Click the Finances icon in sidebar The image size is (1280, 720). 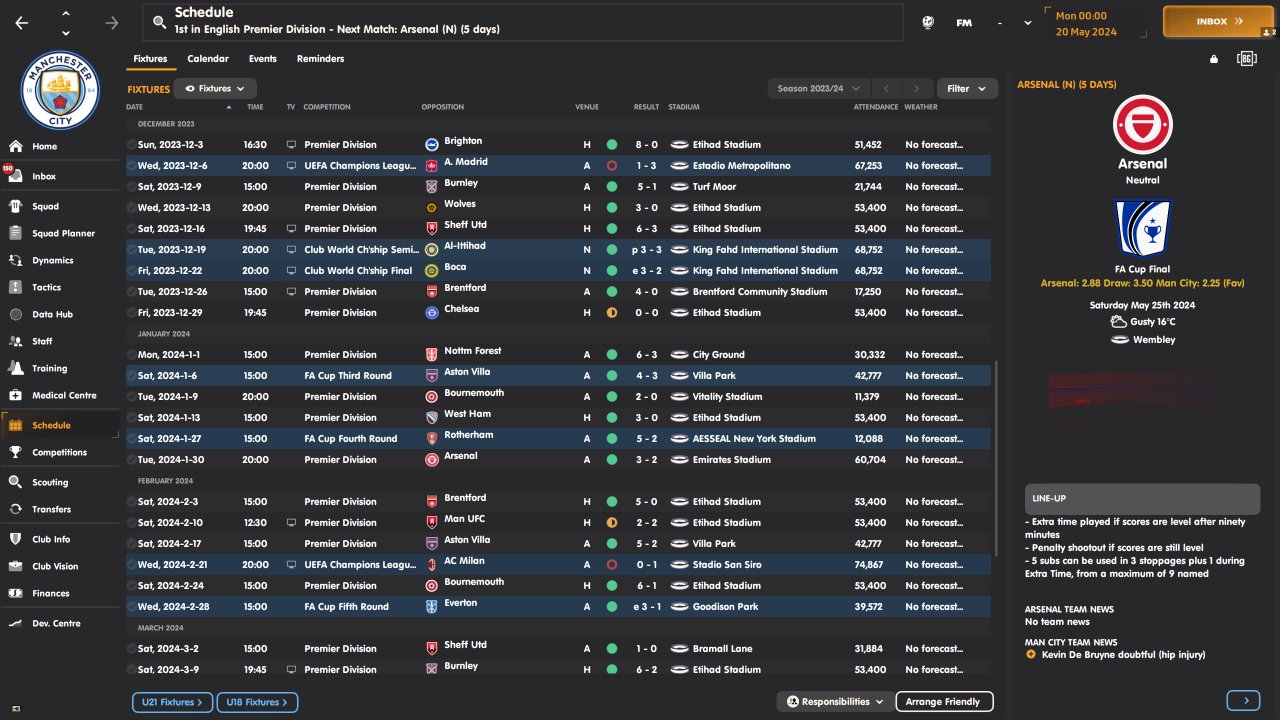click(15, 593)
